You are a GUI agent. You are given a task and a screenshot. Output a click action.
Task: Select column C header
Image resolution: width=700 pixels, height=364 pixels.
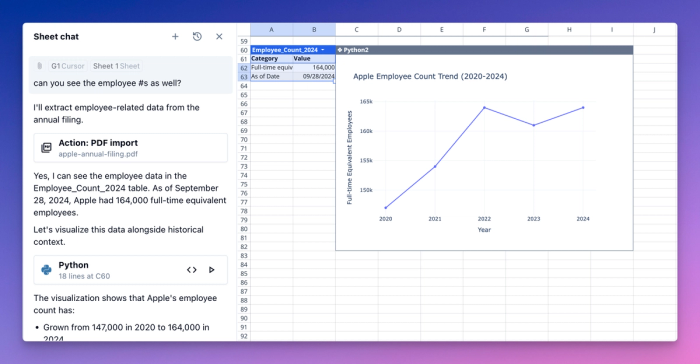pyautogui.click(x=357, y=29)
